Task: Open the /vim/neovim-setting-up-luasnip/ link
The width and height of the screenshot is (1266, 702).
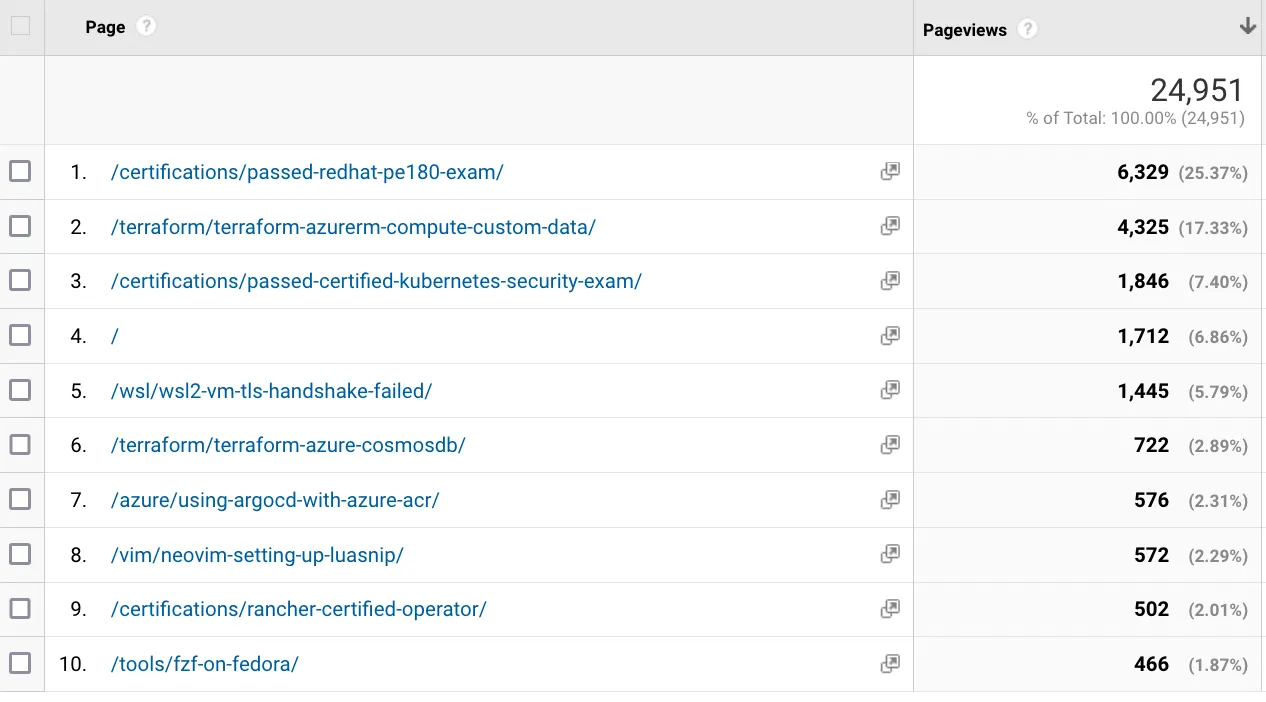Action: (x=257, y=554)
